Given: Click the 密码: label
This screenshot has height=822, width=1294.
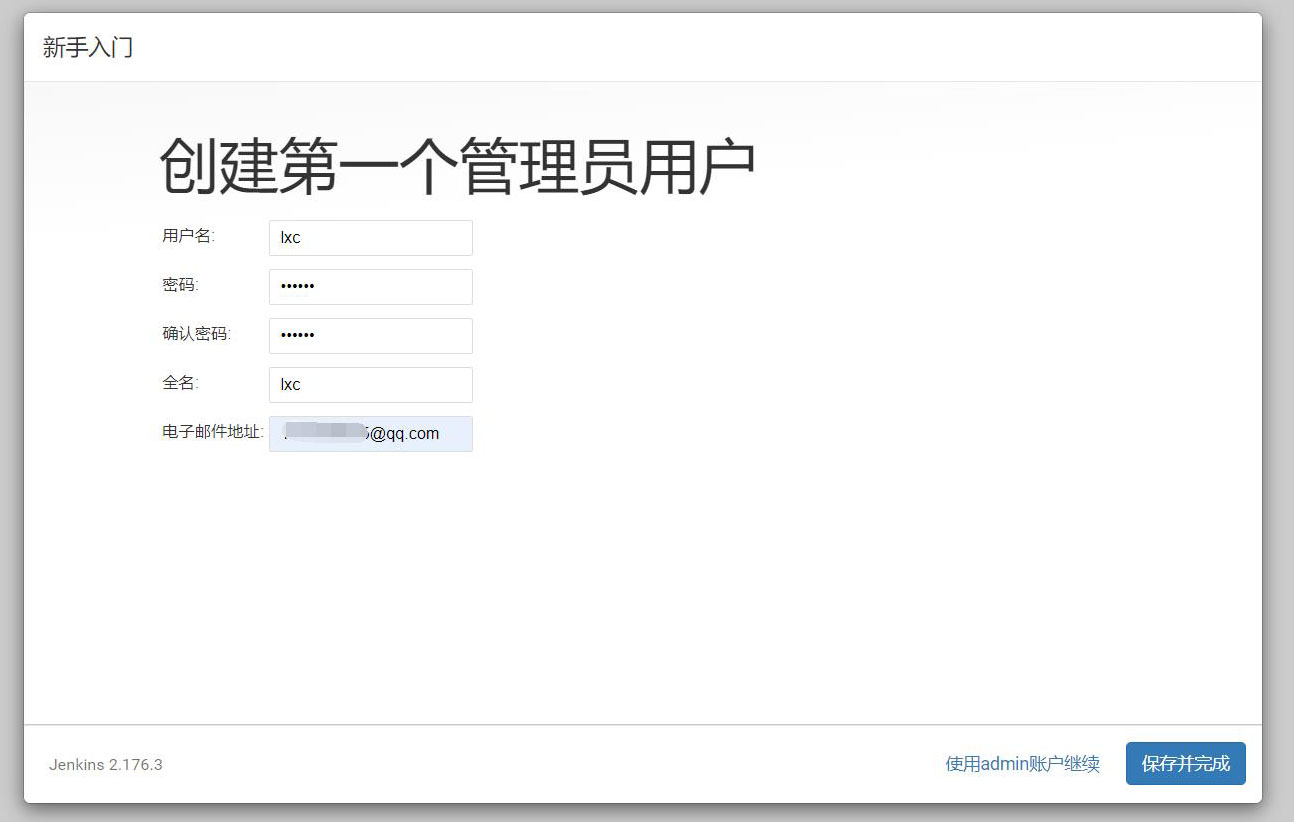Looking at the screenshot, I should pyautogui.click(x=181, y=285).
